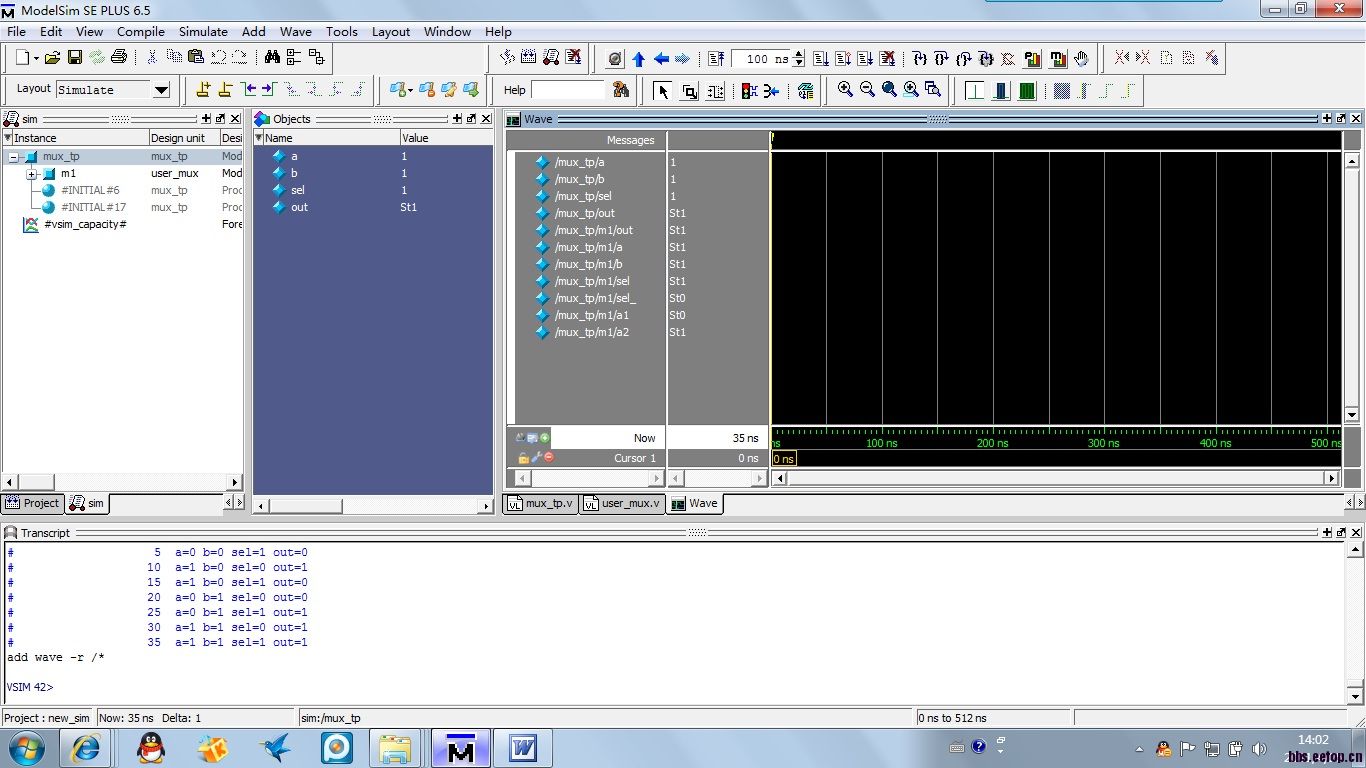Click the Zoom Out magnifier icon
1366x768 pixels.
(x=867, y=90)
